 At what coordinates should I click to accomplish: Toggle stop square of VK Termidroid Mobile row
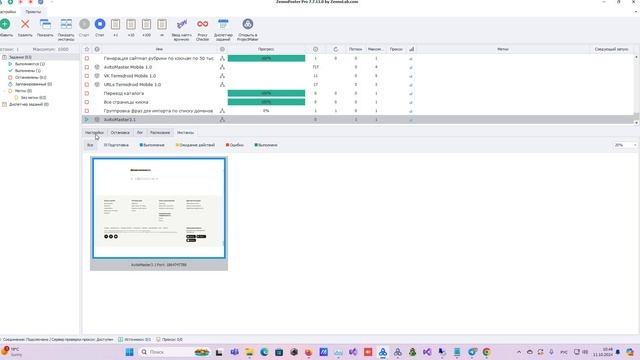click(x=87, y=76)
